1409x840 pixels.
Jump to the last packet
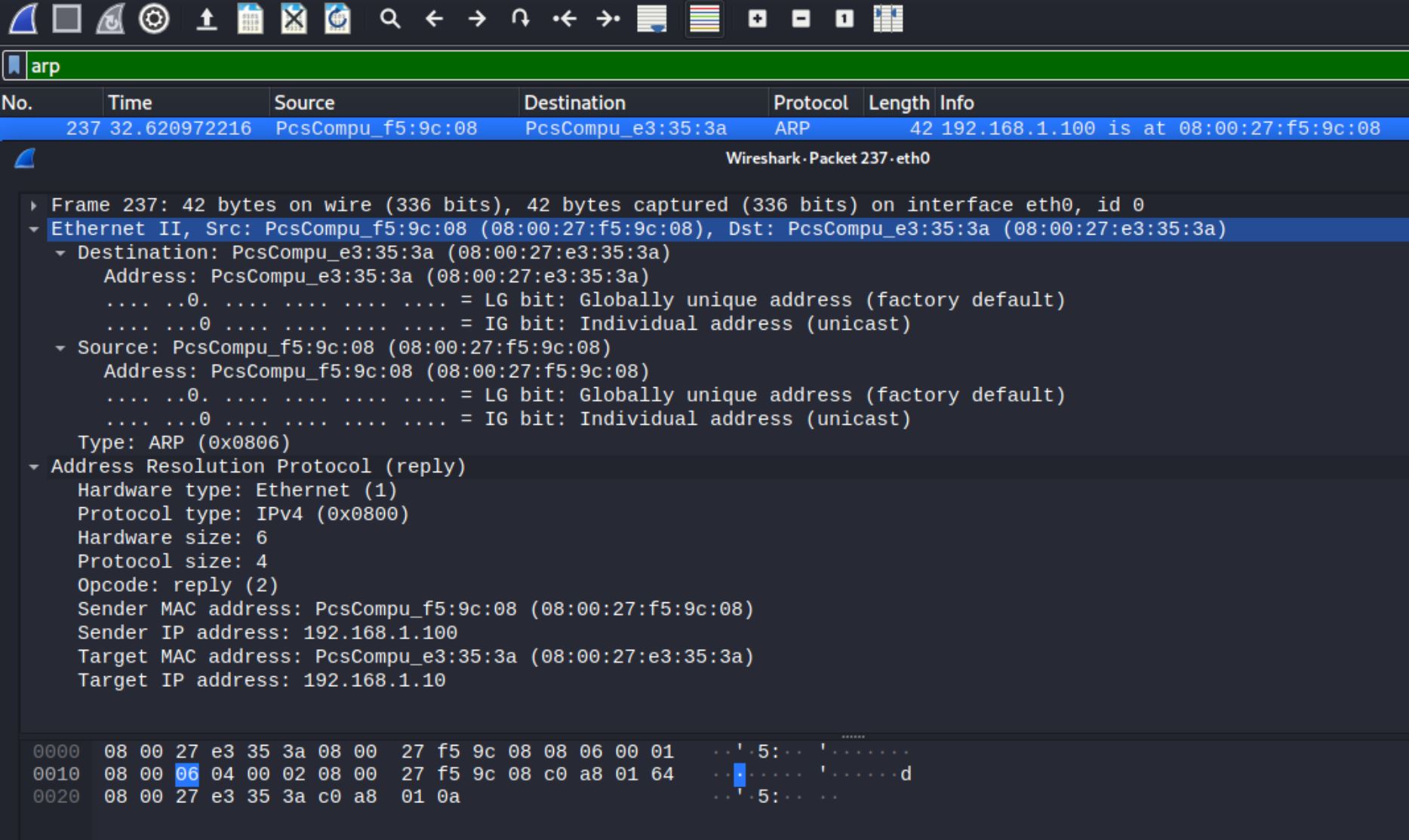[x=608, y=19]
